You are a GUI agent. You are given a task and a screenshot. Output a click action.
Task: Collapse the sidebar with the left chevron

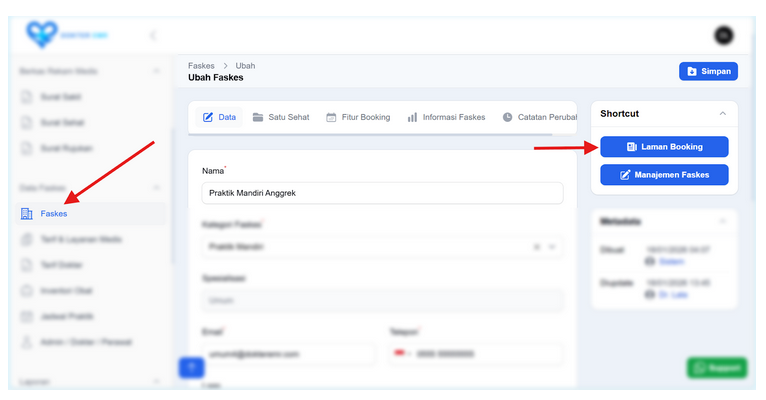(153, 35)
